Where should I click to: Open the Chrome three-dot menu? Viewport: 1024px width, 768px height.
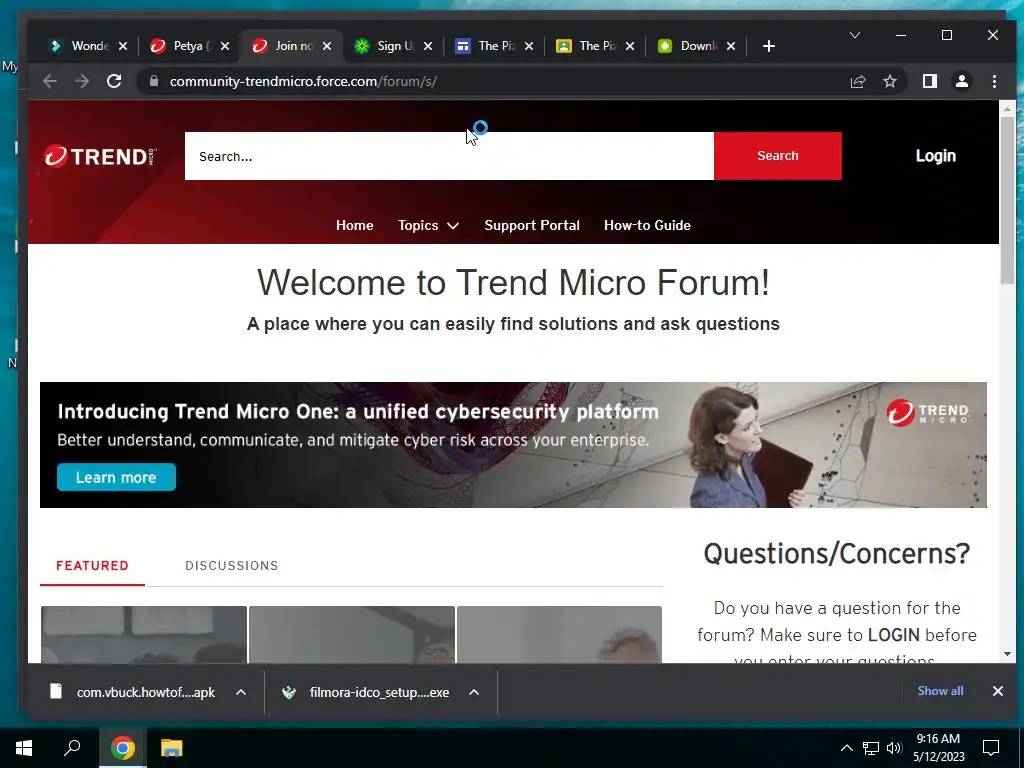coord(994,81)
